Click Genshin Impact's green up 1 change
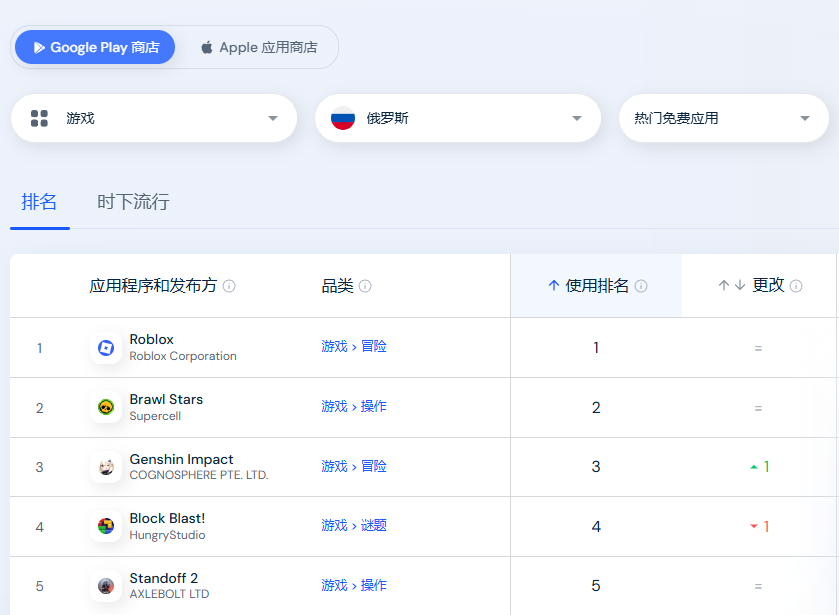 pyautogui.click(x=760, y=467)
